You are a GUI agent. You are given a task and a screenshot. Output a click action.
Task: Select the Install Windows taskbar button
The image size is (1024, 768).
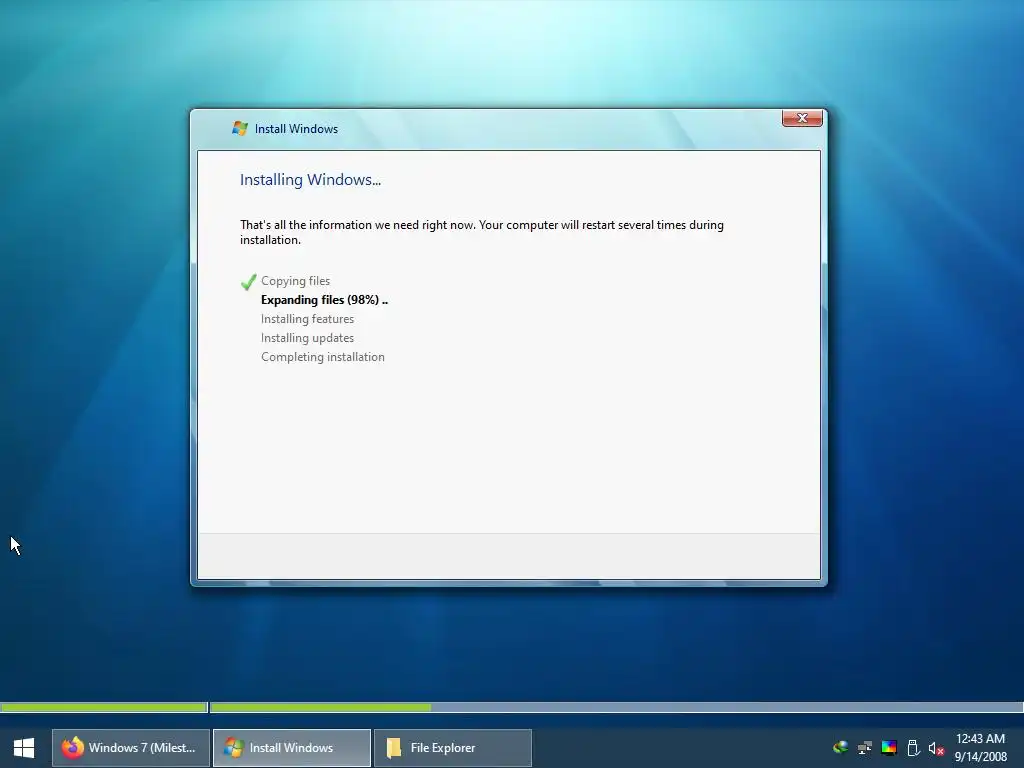[292, 748]
